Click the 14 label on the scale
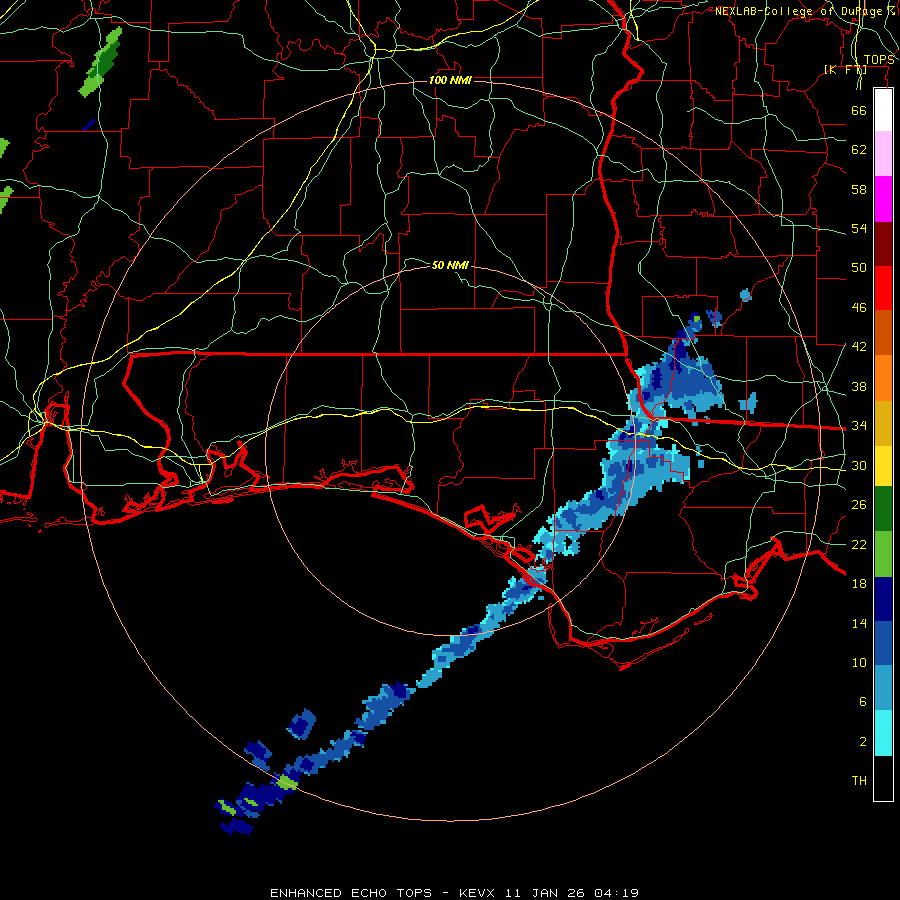This screenshot has width=900, height=900. pos(859,623)
